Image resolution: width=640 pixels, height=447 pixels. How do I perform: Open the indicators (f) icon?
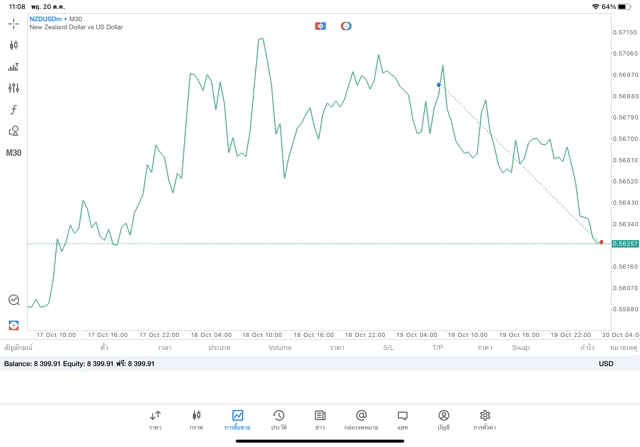coord(13,109)
